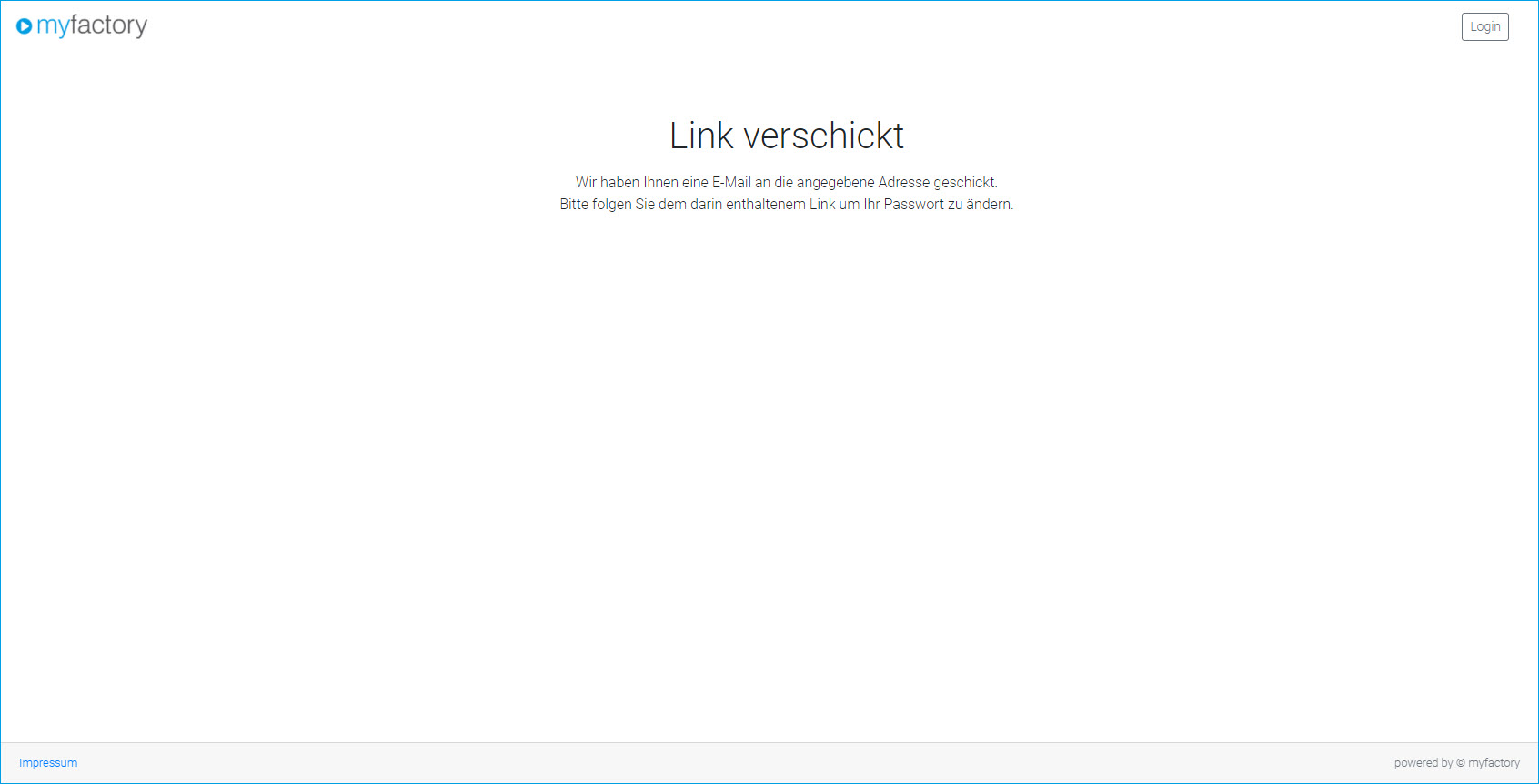
Task: Click 'powered by © myfactory' footer text
Action: (1456, 763)
